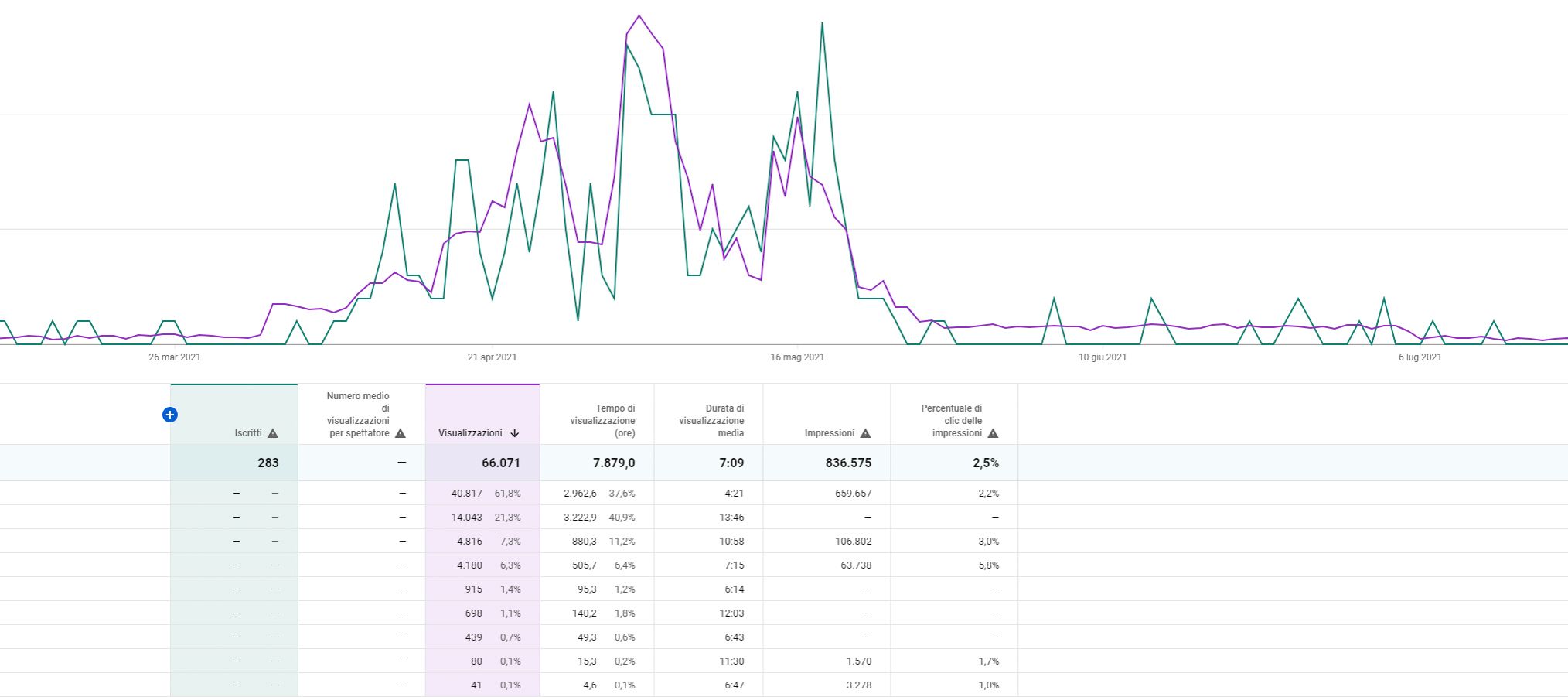Select the Durata di visualizzazione media header
This screenshot has height=697, width=1568.
click(x=709, y=414)
